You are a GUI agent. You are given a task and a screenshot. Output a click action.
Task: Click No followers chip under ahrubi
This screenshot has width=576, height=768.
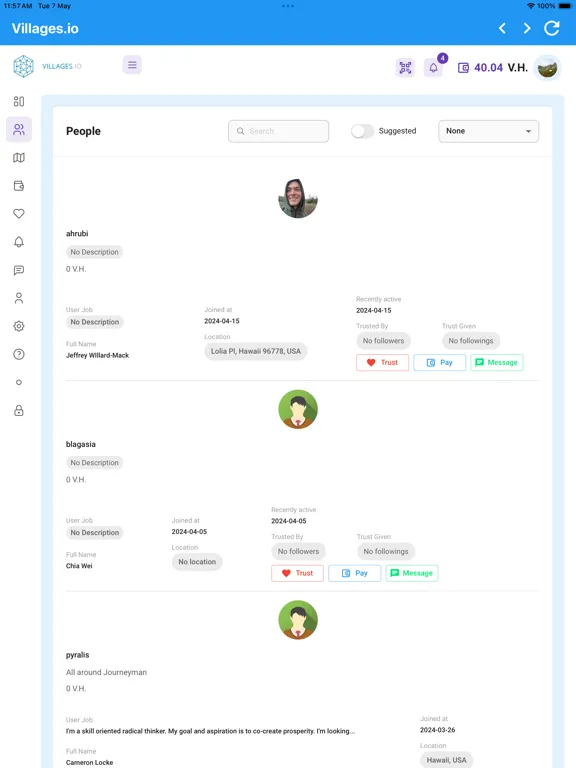[x=384, y=340]
